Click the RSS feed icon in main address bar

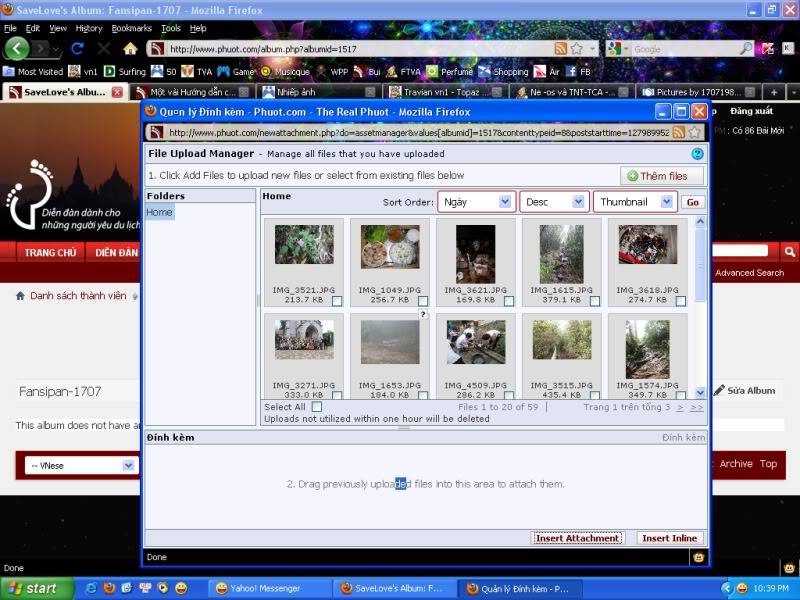[x=561, y=49]
